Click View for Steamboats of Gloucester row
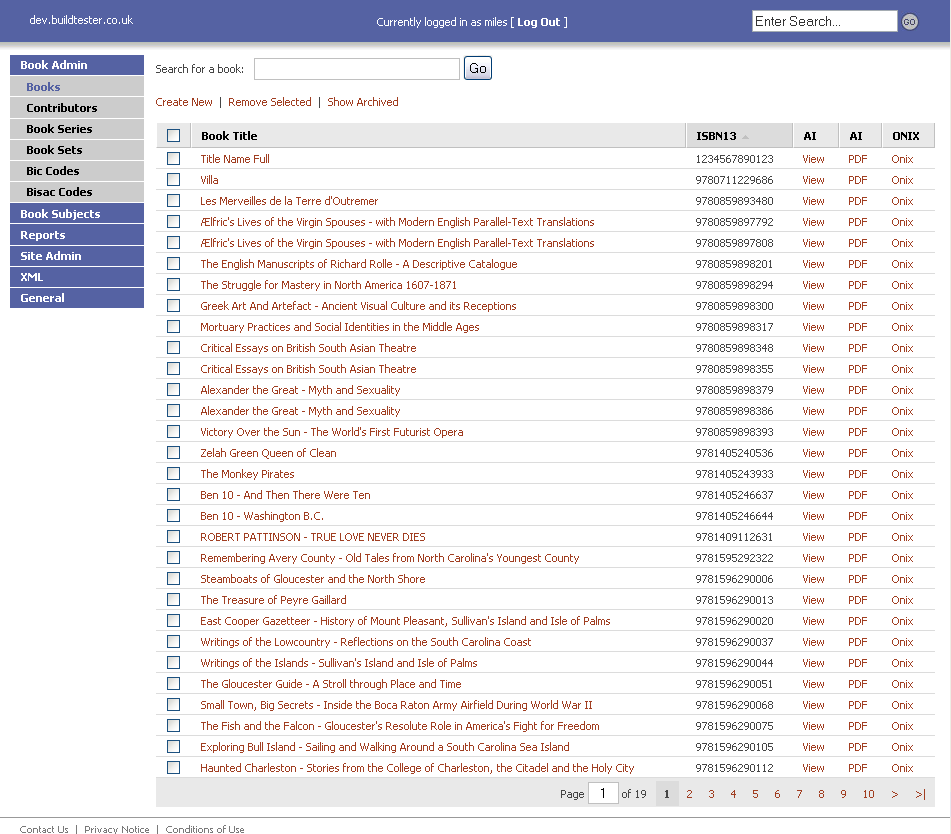The image size is (951, 834). 813,579
